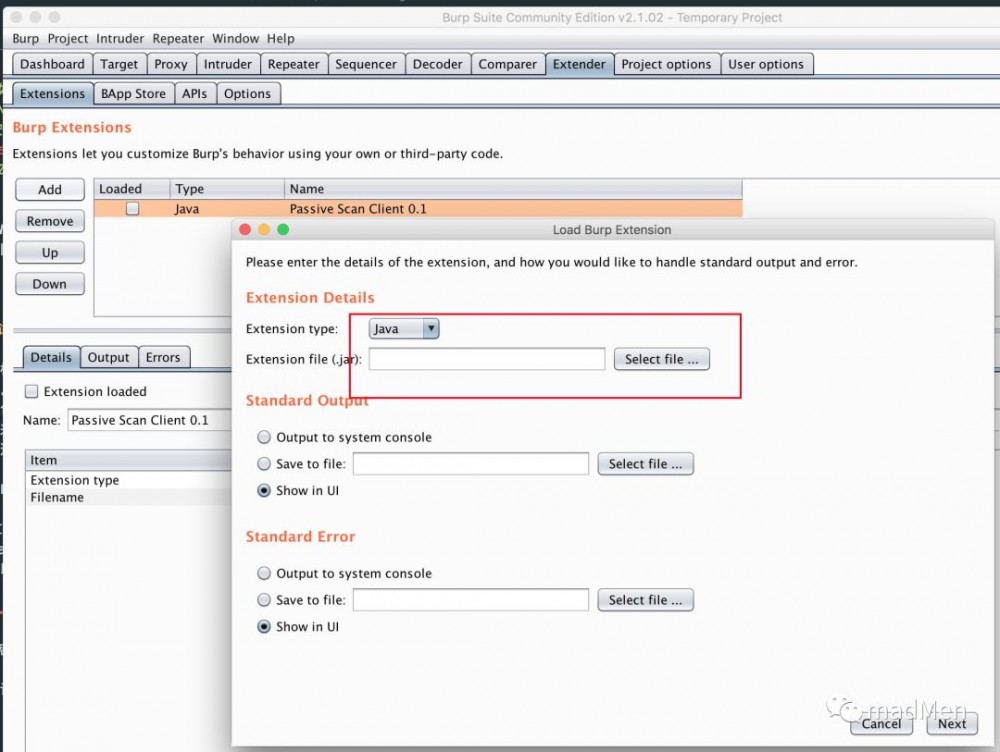Switch to the Comparer tab
The width and height of the screenshot is (1000, 752).
pos(508,64)
